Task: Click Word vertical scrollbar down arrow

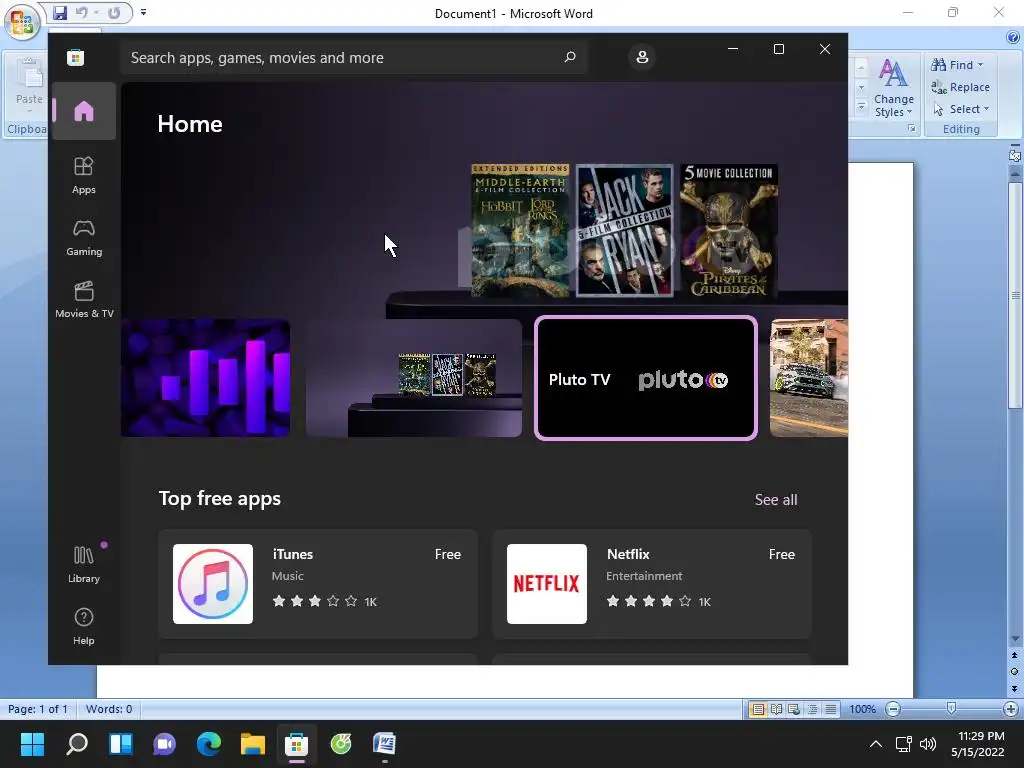Action: click(x=1014, y=639)
